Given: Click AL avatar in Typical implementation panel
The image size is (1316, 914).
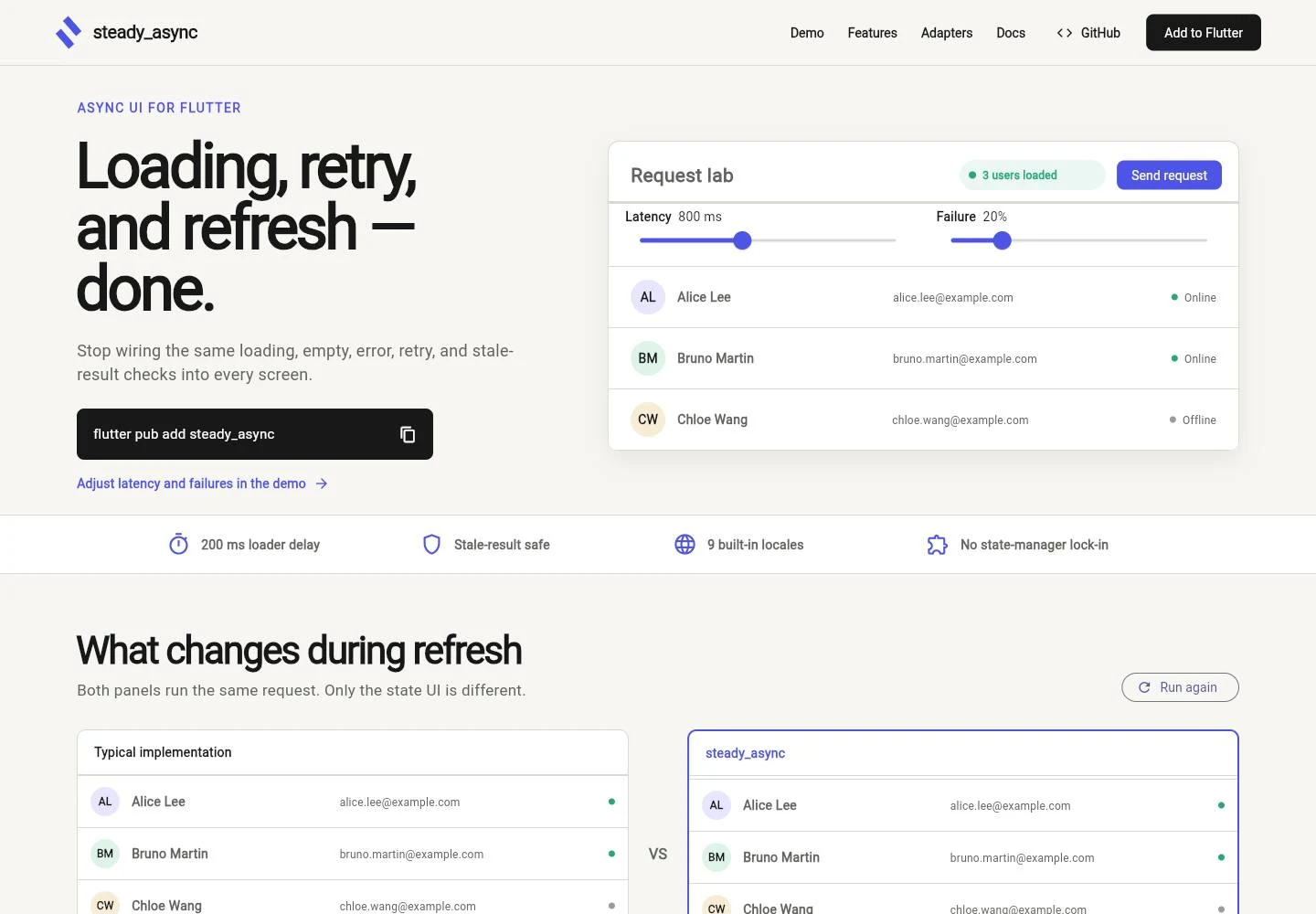Looking at the screenshot, I should 105,802.
